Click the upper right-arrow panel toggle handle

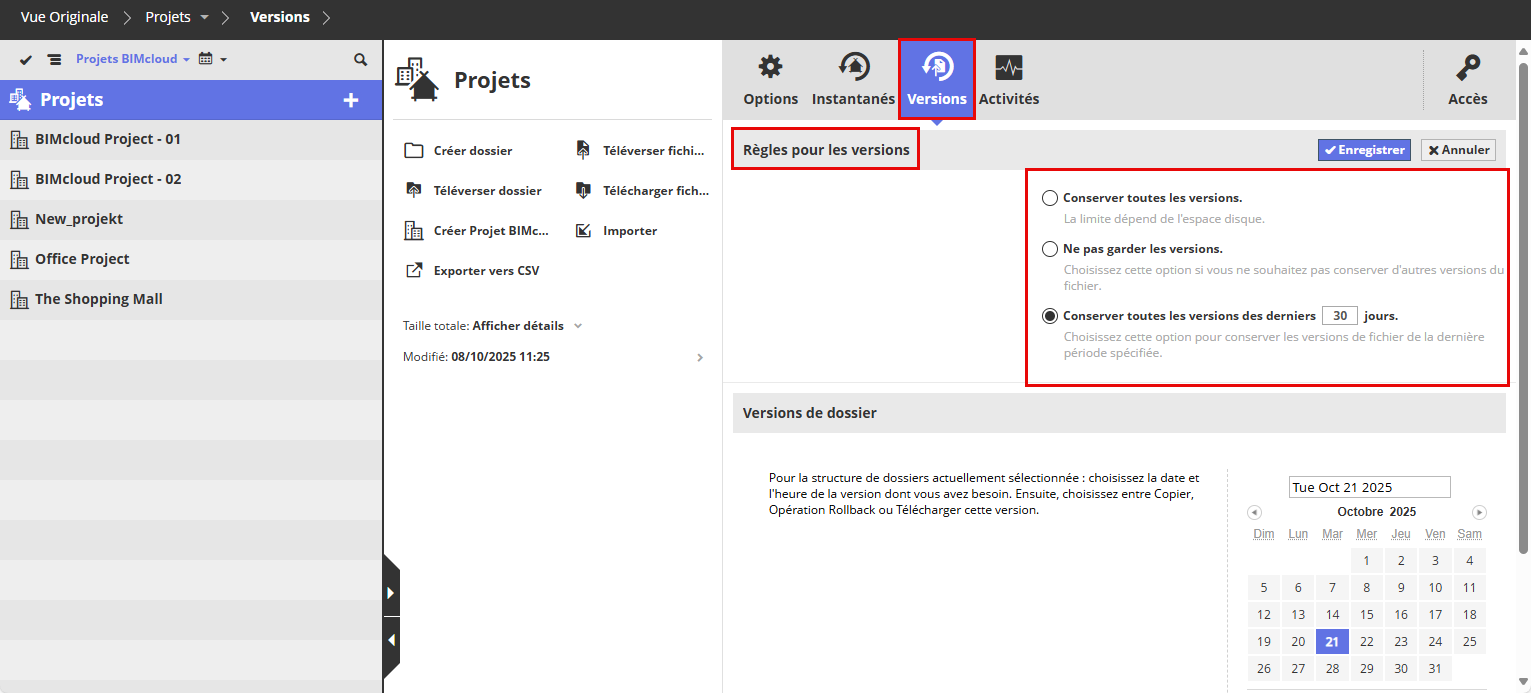coord(391,593)
